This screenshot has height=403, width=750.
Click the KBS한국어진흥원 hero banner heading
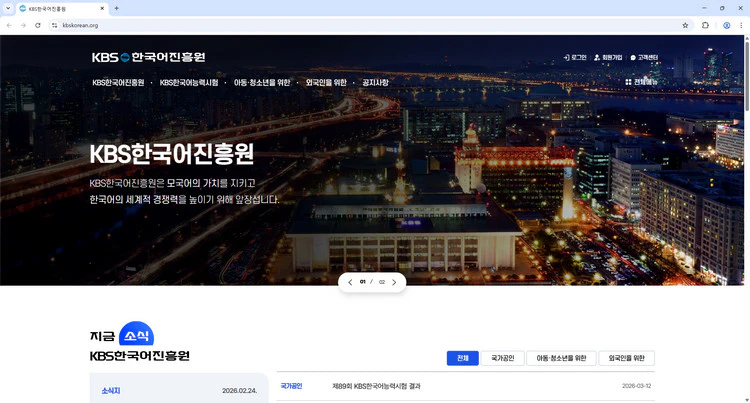pos(172,154)
